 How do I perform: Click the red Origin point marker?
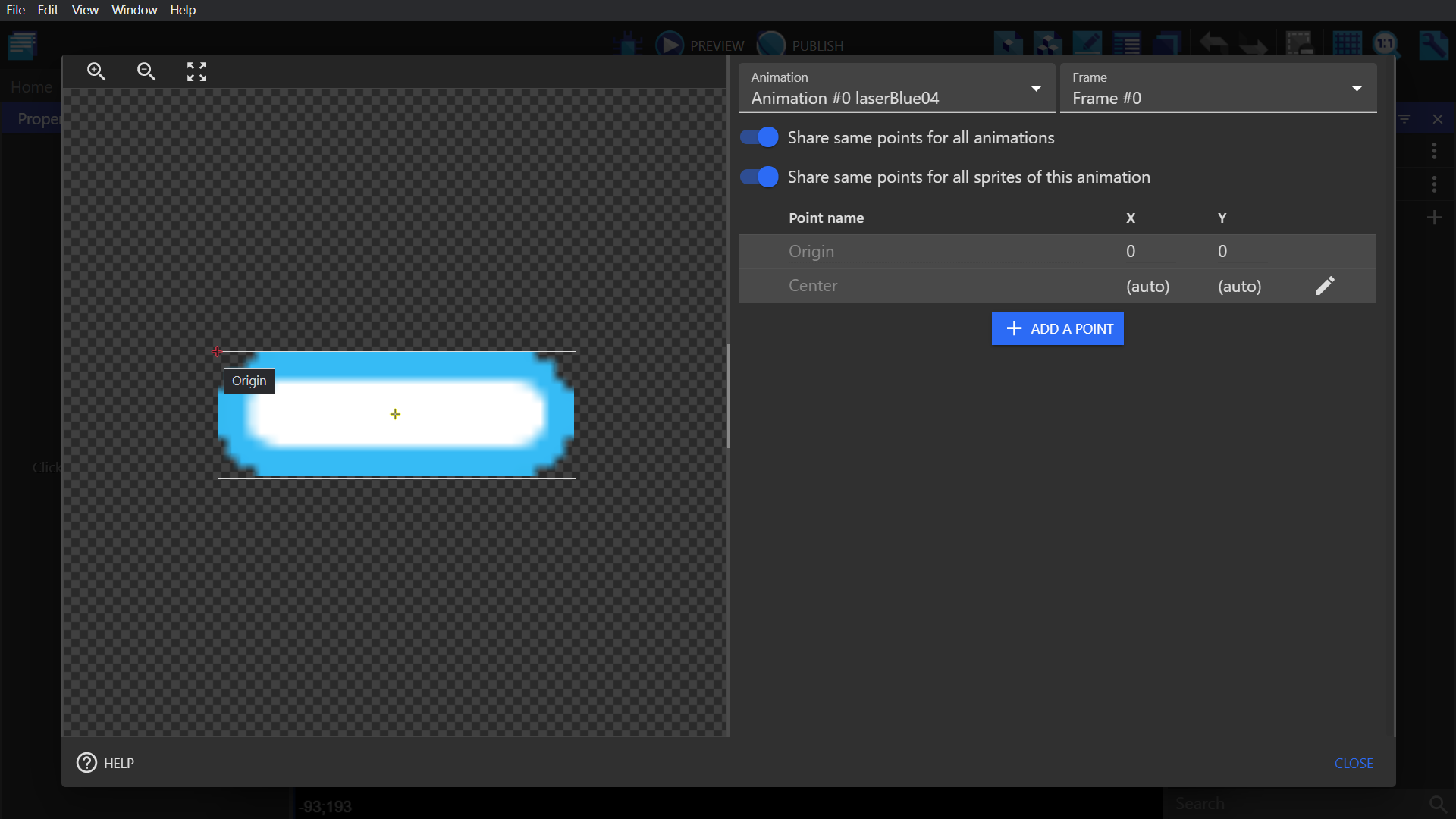coord(217,351)
